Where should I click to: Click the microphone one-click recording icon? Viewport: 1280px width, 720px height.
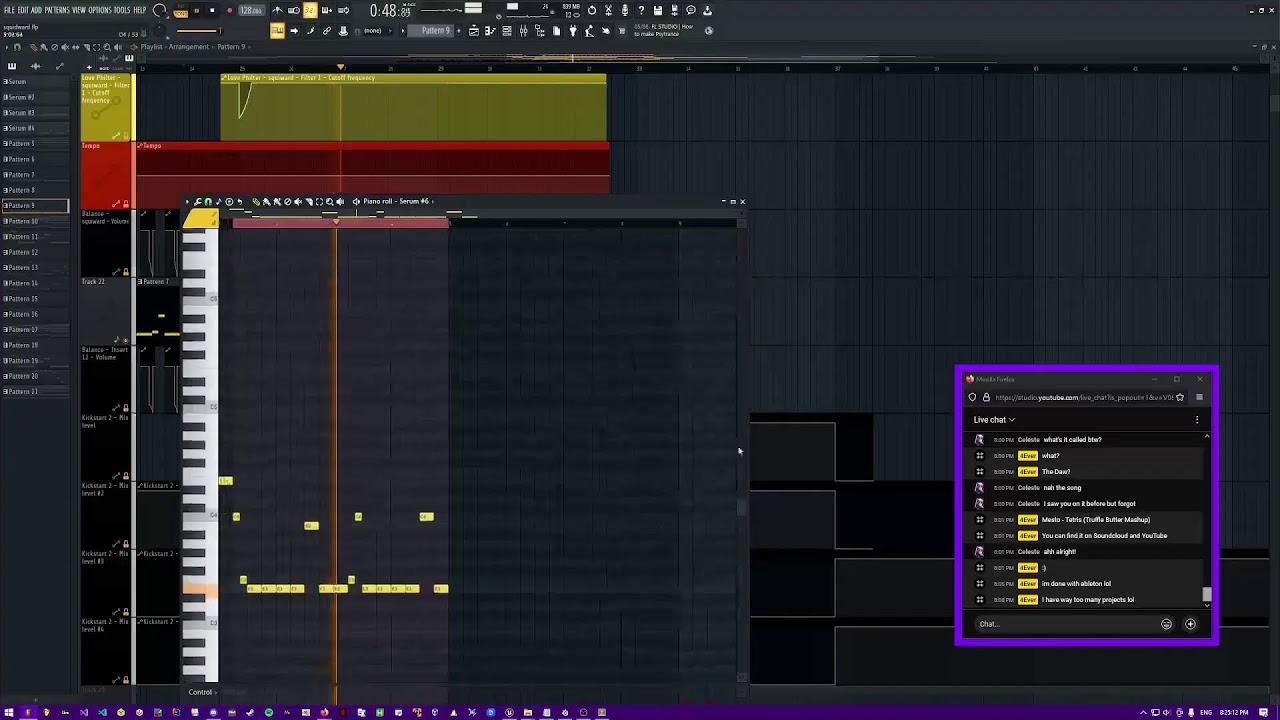(x=624, y=10)
